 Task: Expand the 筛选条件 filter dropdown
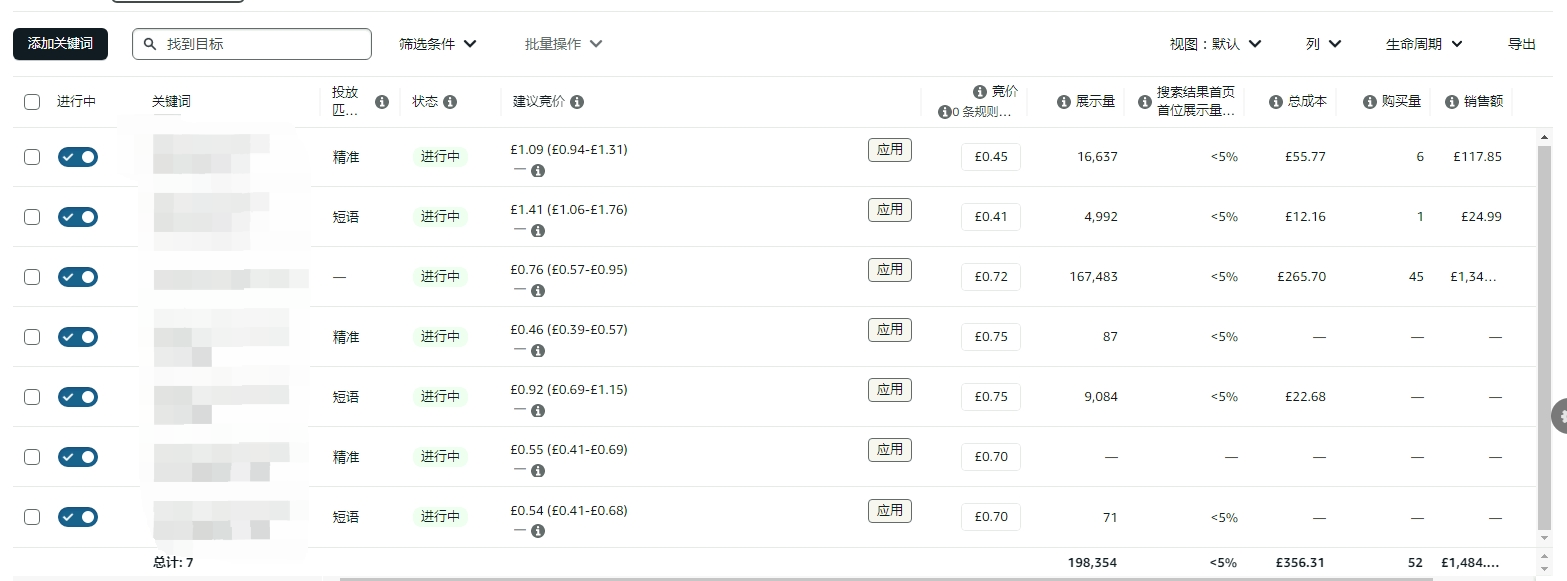[x=437, y=44]
